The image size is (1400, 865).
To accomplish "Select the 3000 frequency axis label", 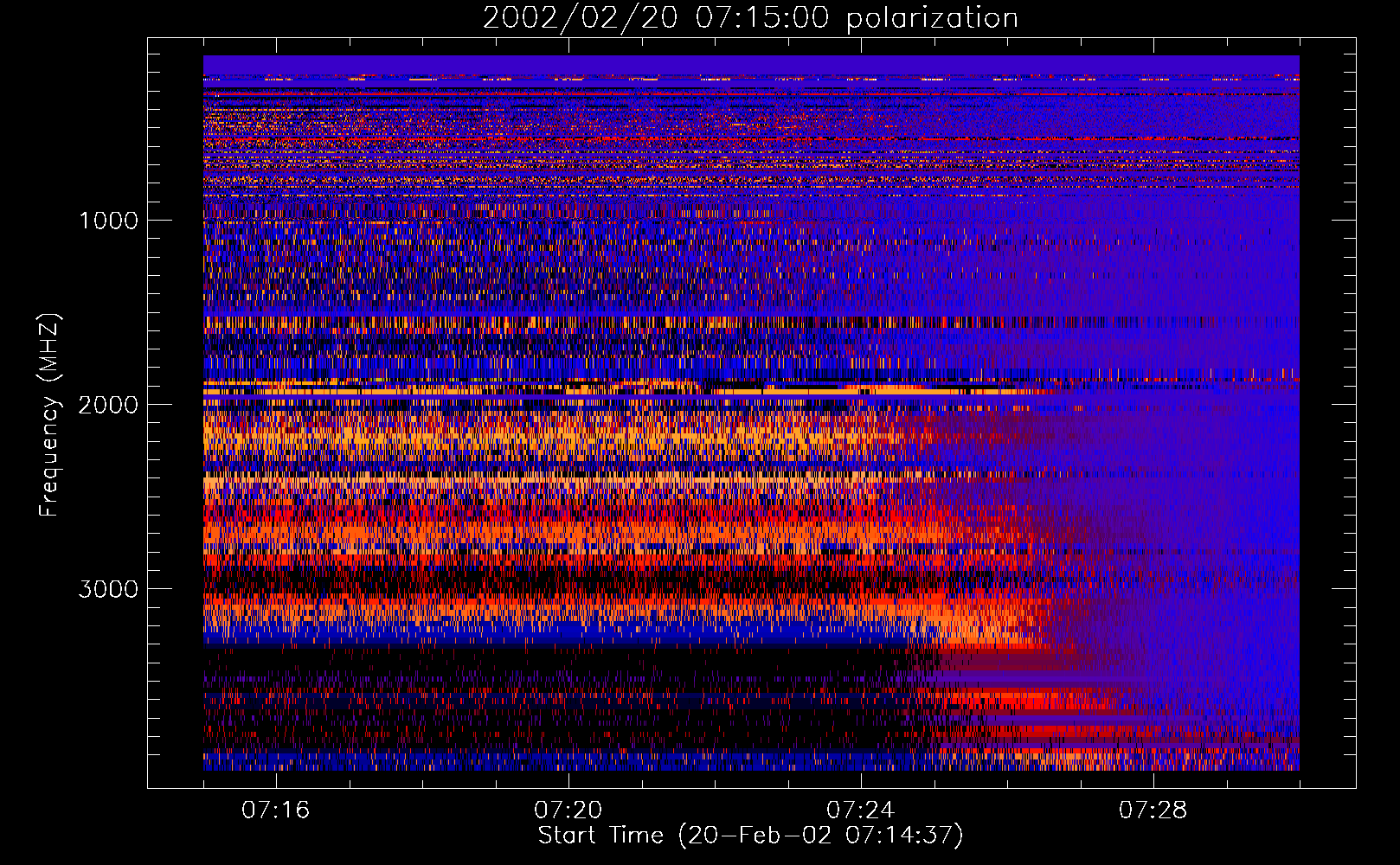I will [x=108, y=589].
